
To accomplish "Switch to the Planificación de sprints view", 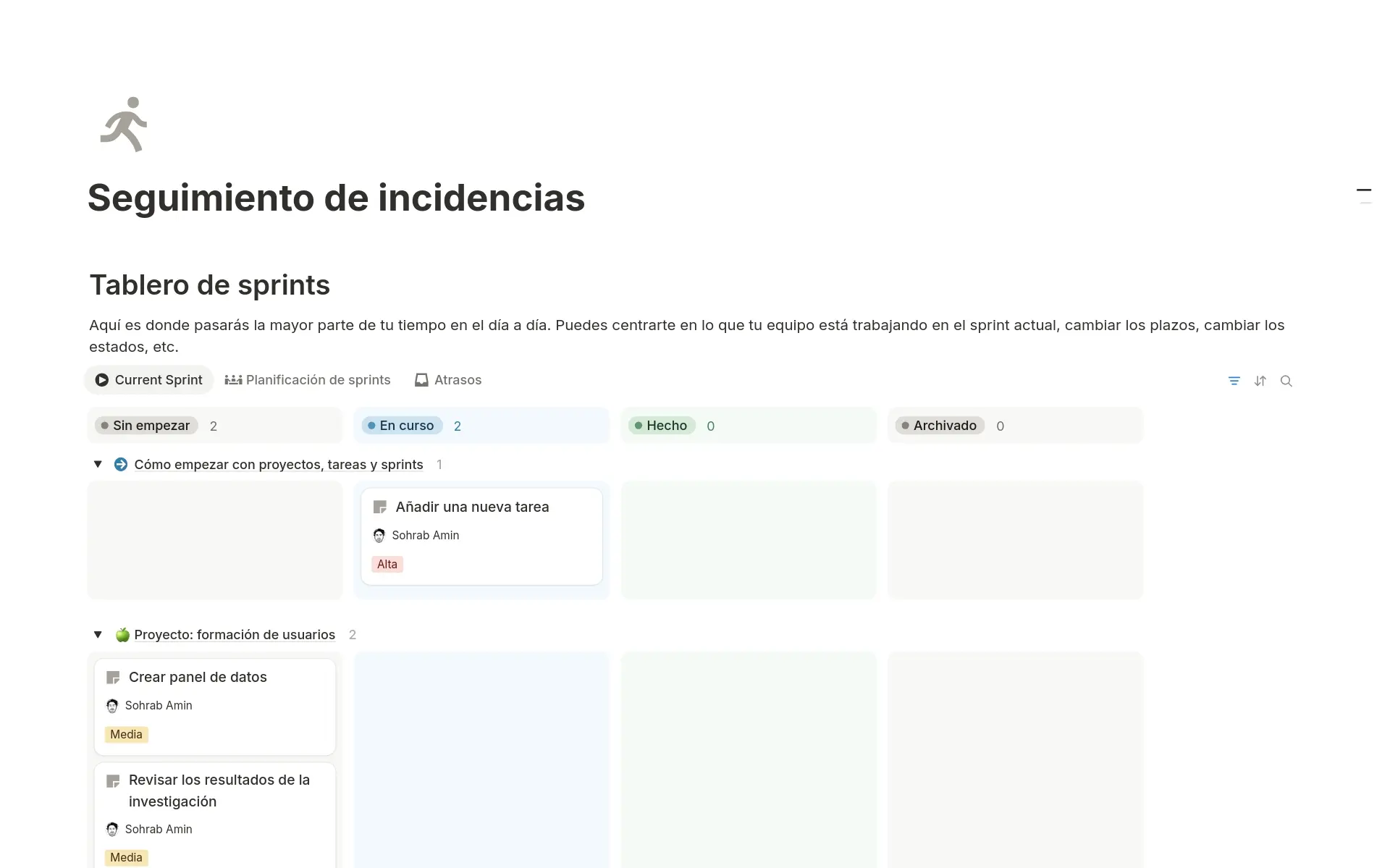I will point(318,379).
